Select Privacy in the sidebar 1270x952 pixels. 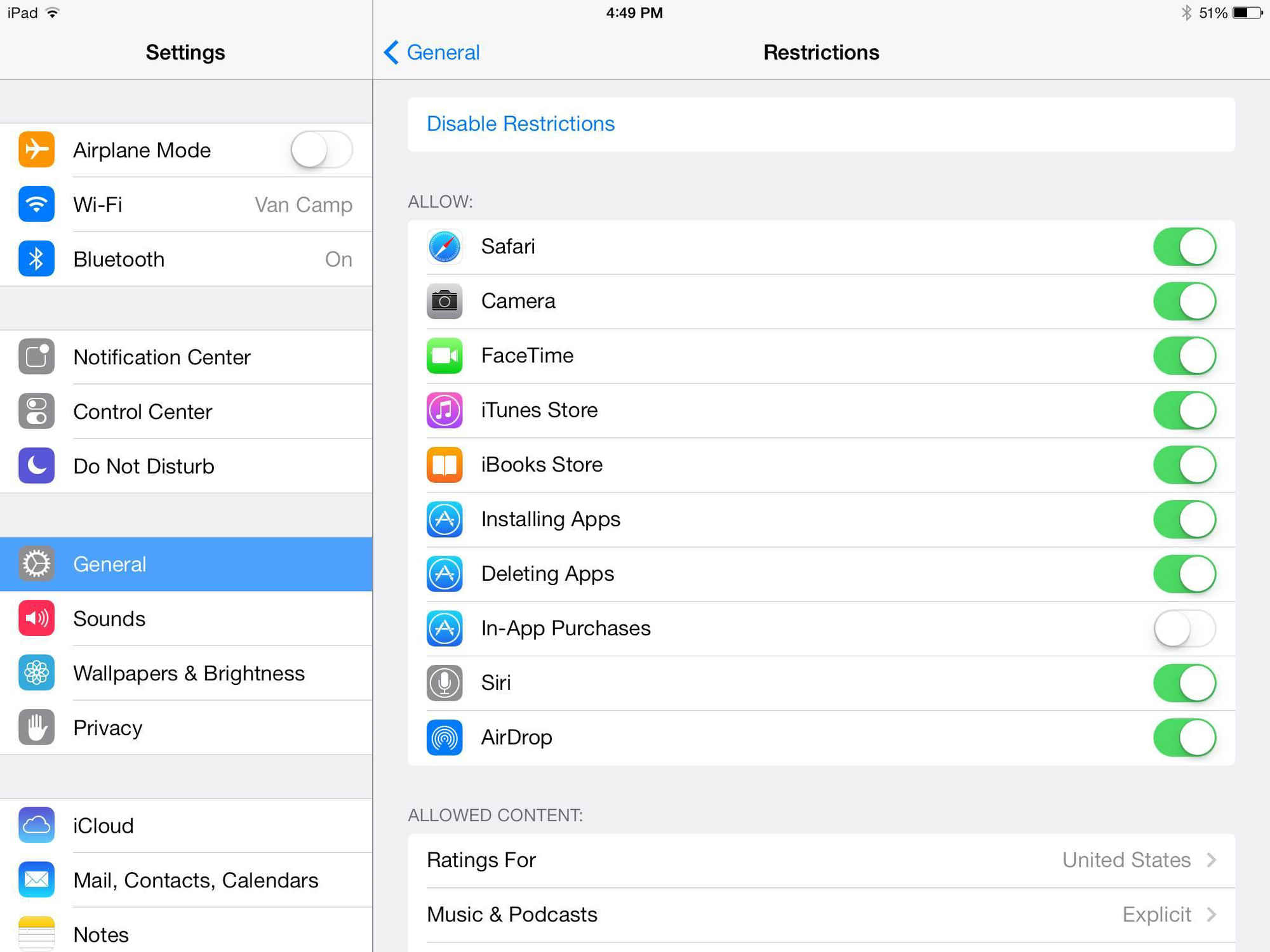185,728
